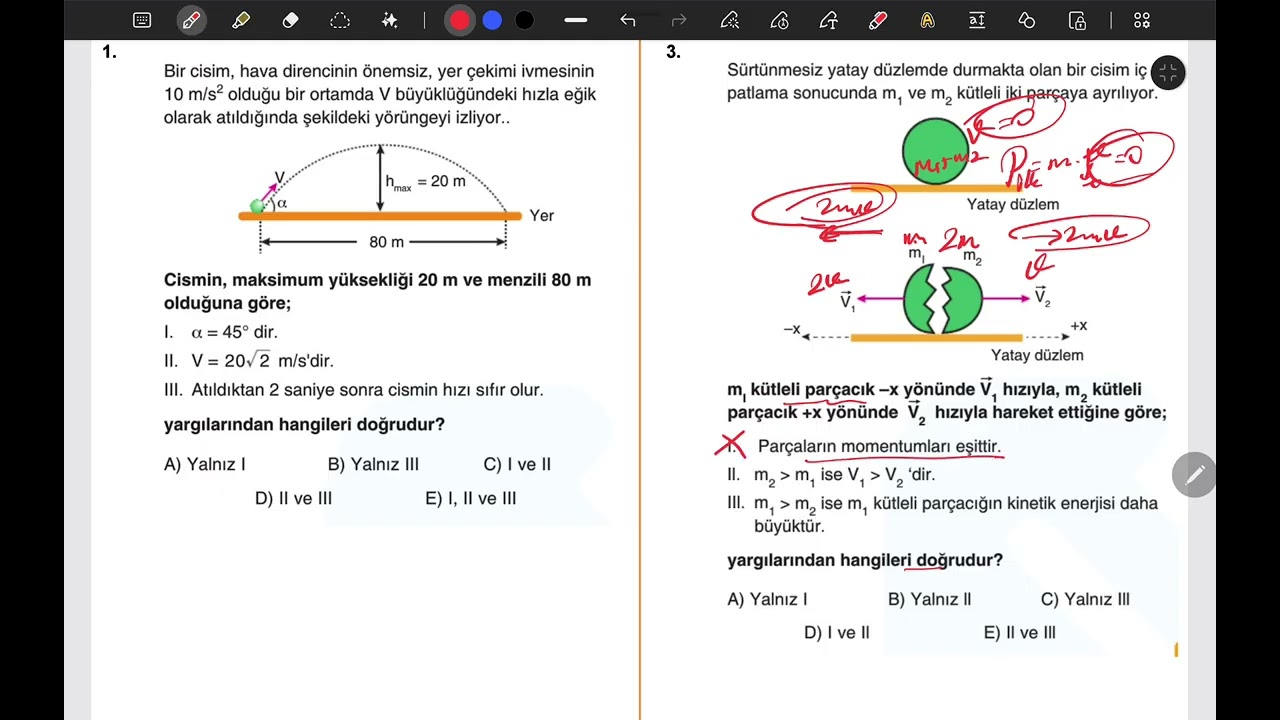Select the pen-with-text tool
This screenshot has width=1280, height=720.
(x=829, y=20)
